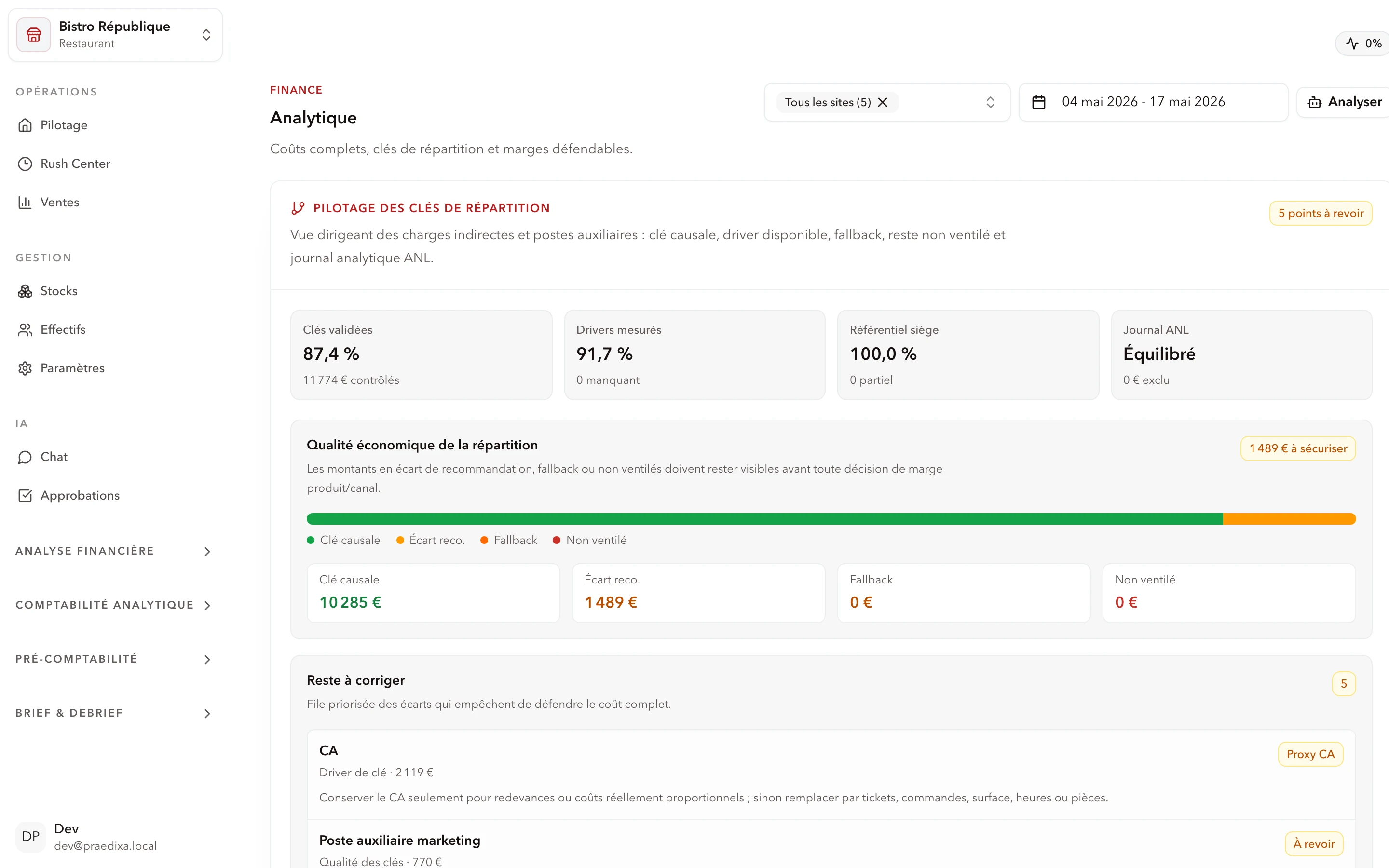
Task: Click the Écart reco. legend dot
Action: pyautogui.click(x=400, y=540)
